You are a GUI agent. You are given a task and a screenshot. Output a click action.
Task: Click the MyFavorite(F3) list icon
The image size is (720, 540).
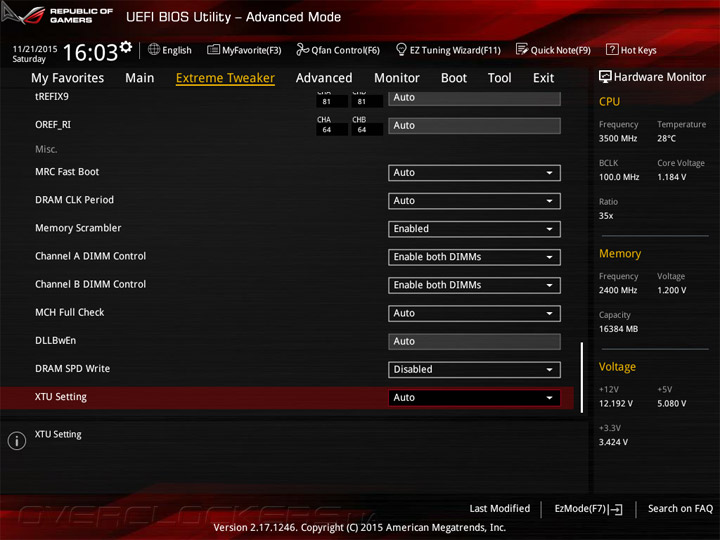tap(213, 49)
